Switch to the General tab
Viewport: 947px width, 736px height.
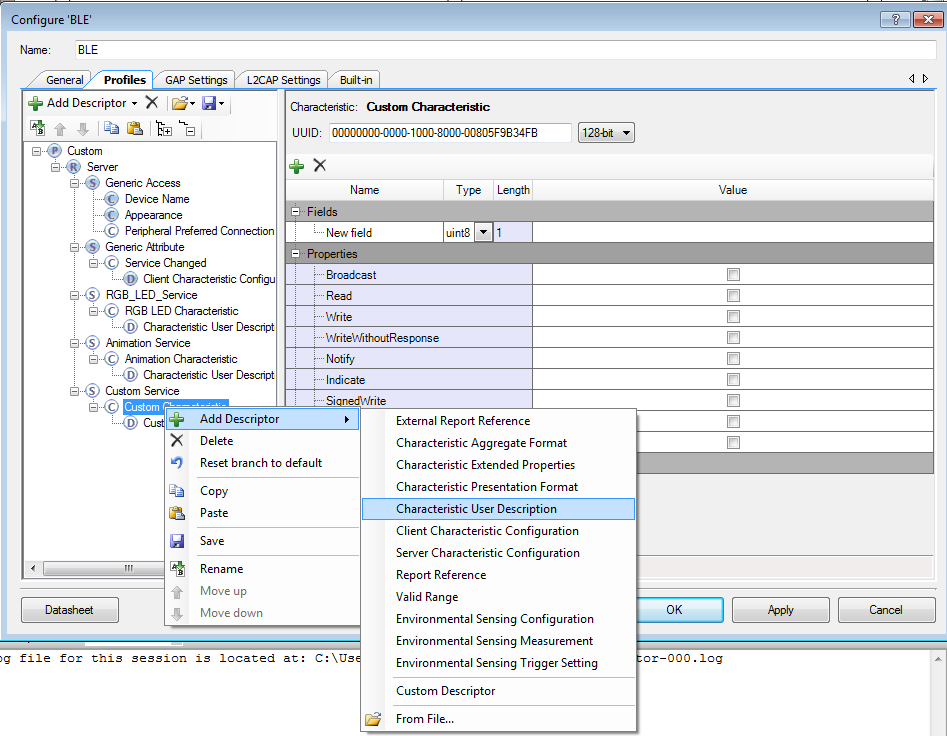64,80
